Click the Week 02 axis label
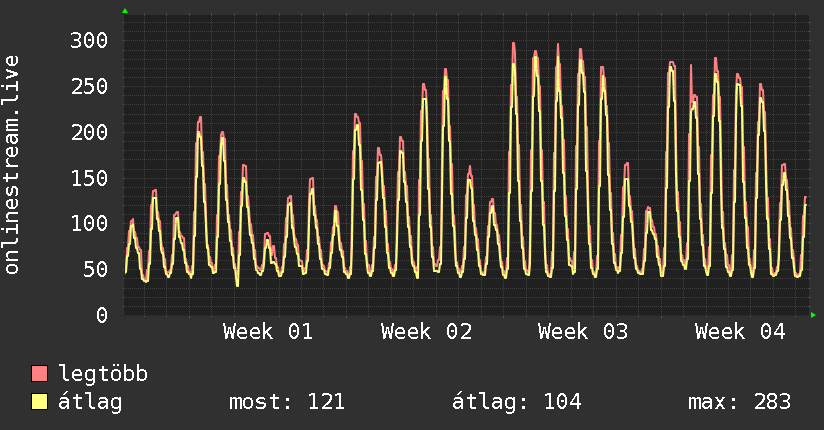This screenshot has width=824, height=430. (x=426, y=332)
